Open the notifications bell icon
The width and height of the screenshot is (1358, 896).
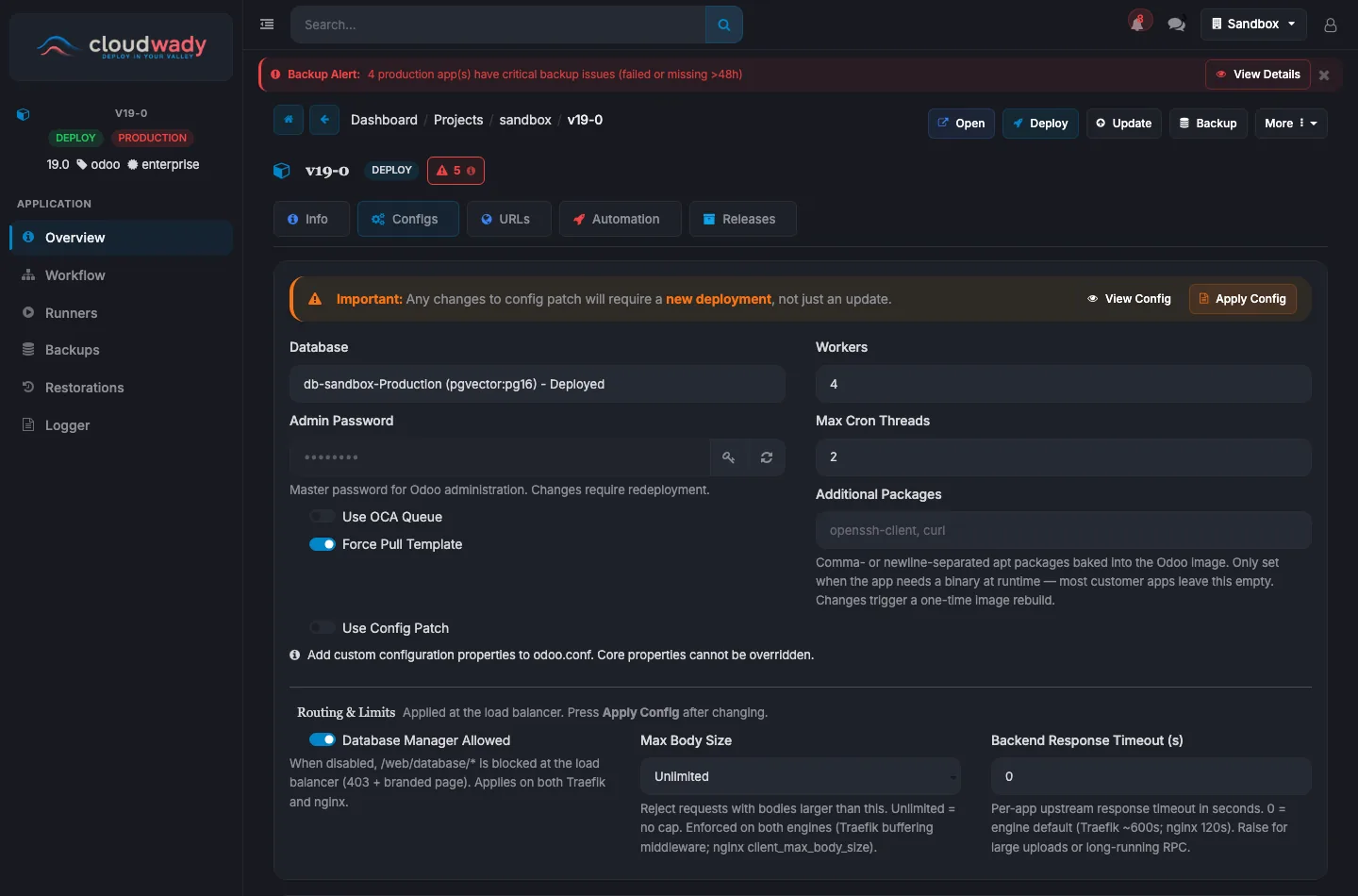1139,23
